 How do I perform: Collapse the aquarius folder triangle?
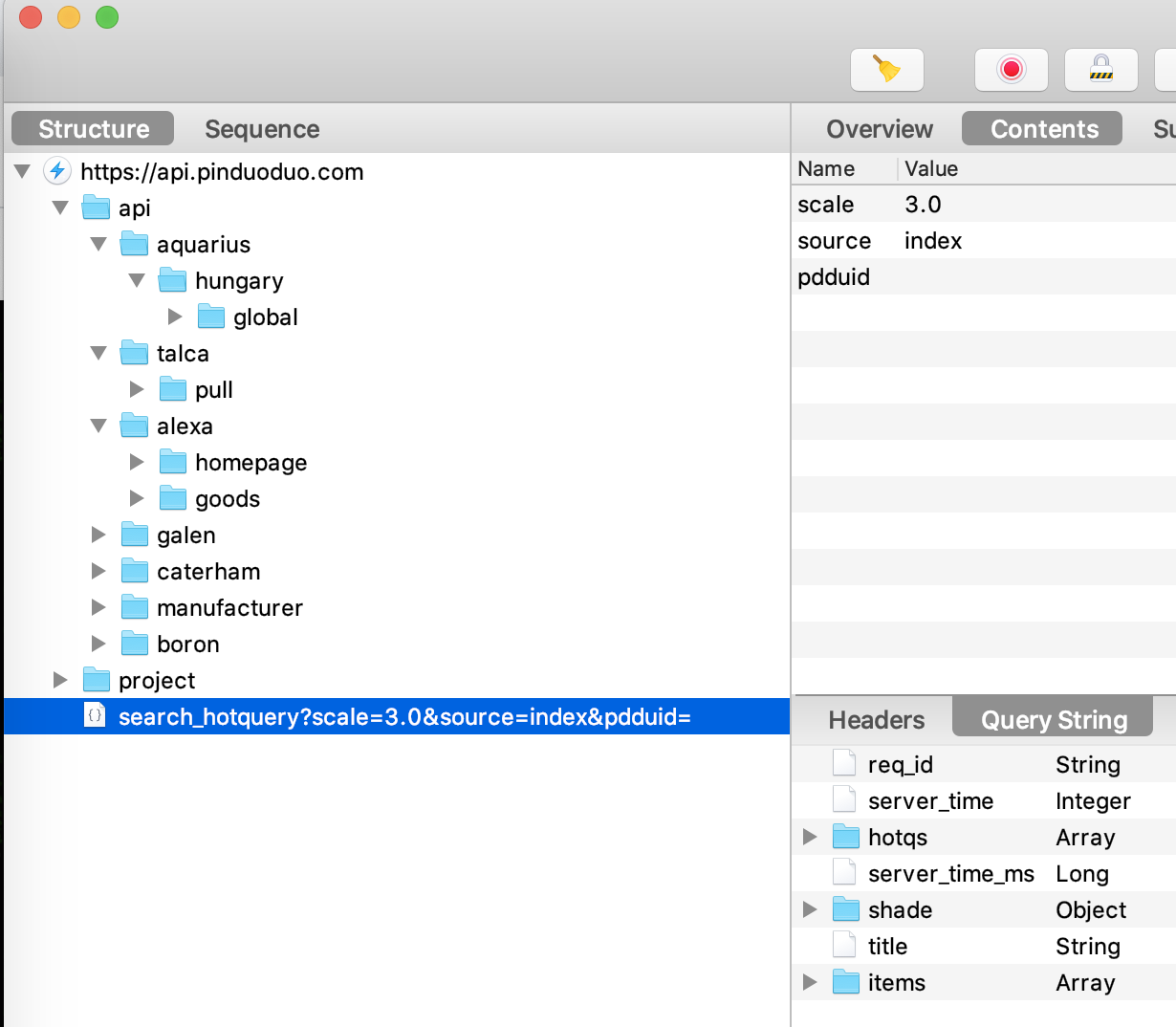[98, 244]
